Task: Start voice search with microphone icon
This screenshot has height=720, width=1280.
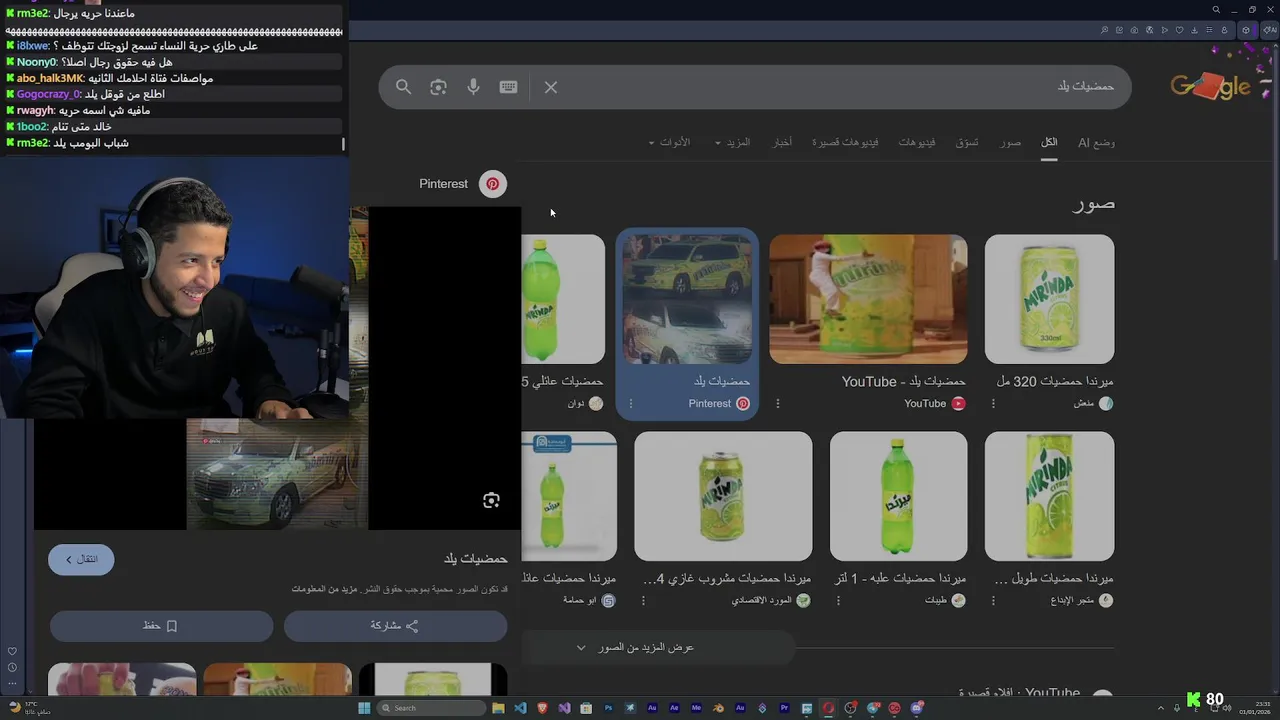Action: pyautogui.click(x=473, y=87)
